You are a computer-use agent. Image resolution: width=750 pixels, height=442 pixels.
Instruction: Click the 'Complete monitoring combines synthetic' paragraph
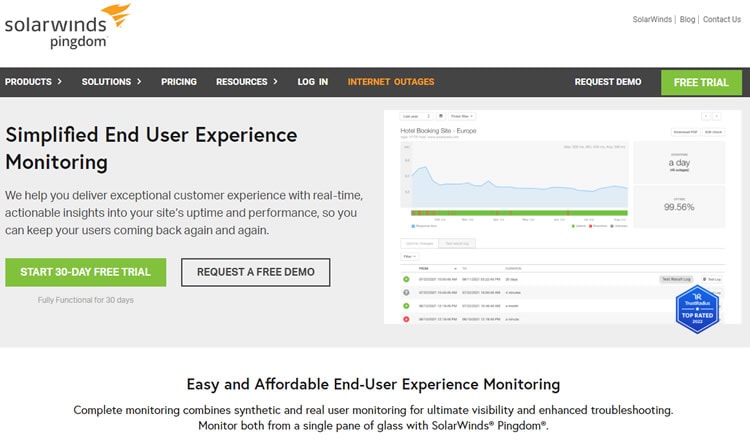tap(373, 418)
